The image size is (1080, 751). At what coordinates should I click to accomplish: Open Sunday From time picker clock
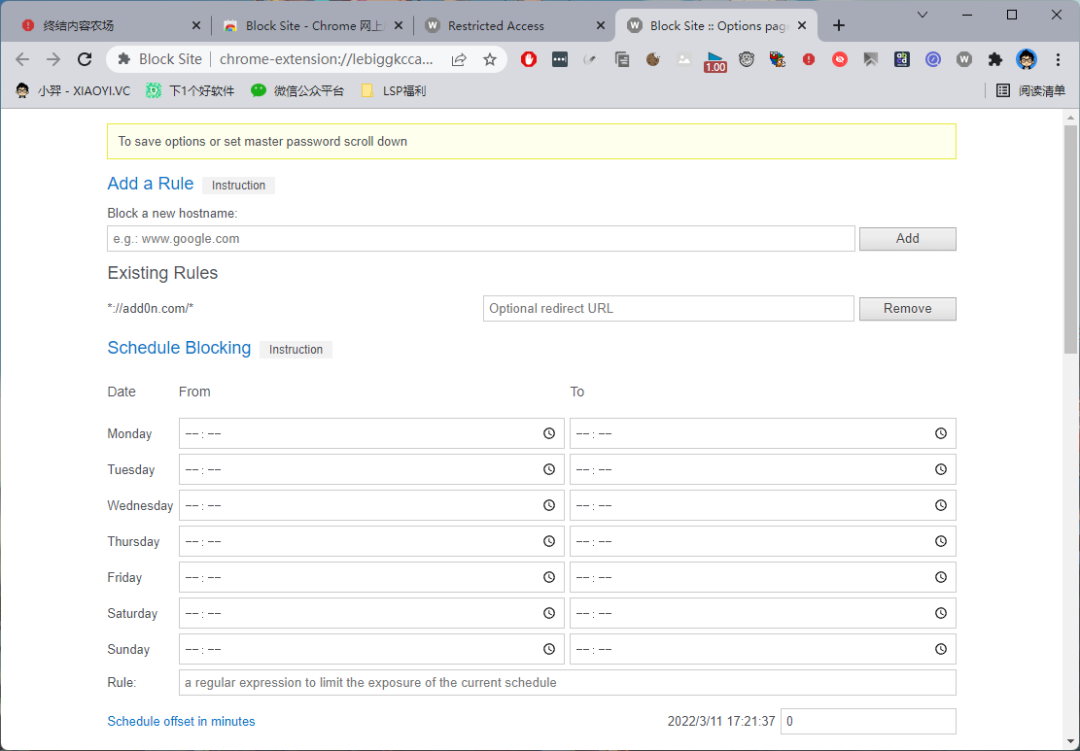click(x=549, y=650)
